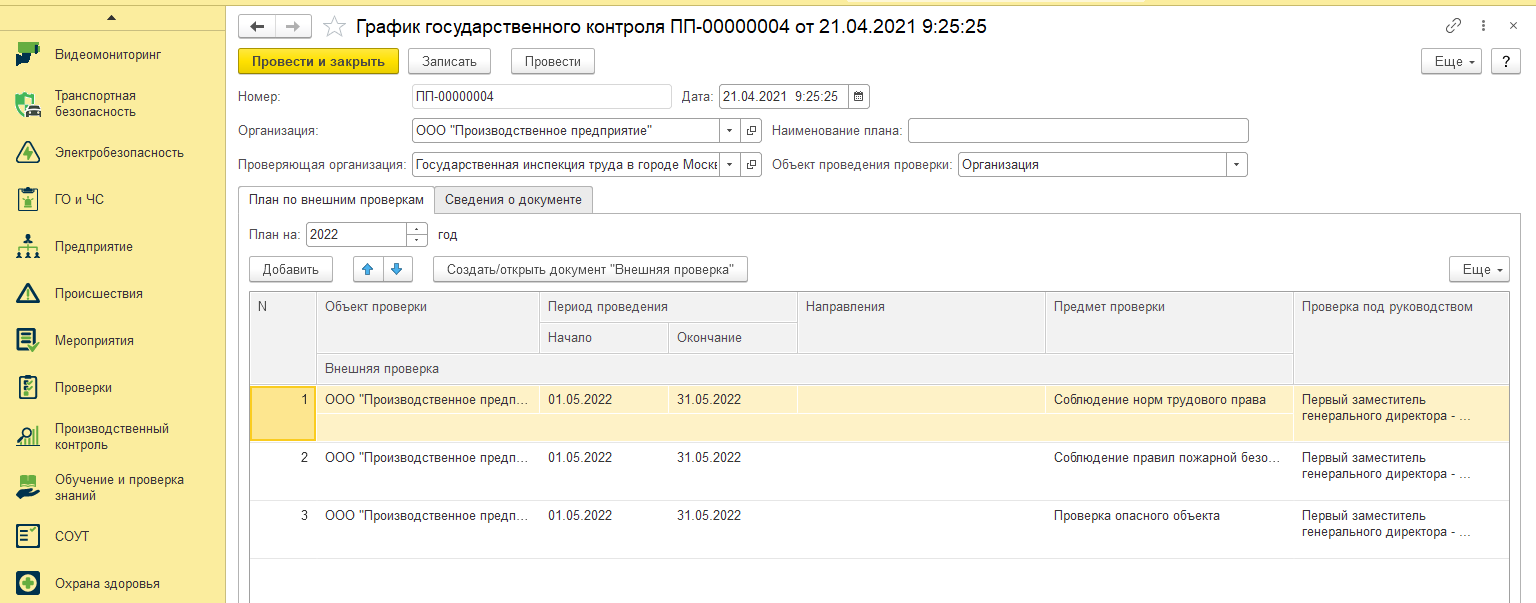Select cell Соблюдение правил пожарной безо...
The image size is (1536, 603).
[1167, 457]
